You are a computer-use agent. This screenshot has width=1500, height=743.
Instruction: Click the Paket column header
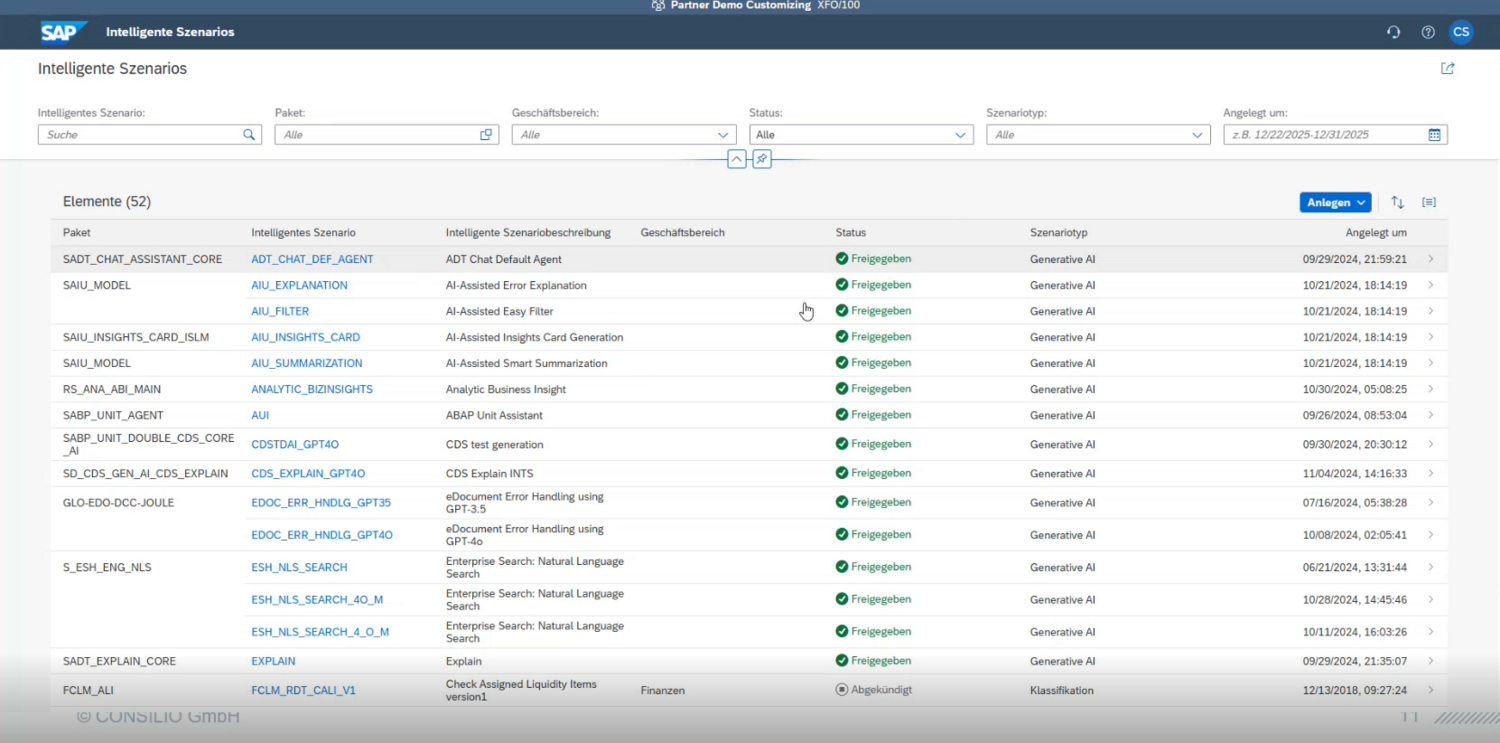click(x=77, y=233)
